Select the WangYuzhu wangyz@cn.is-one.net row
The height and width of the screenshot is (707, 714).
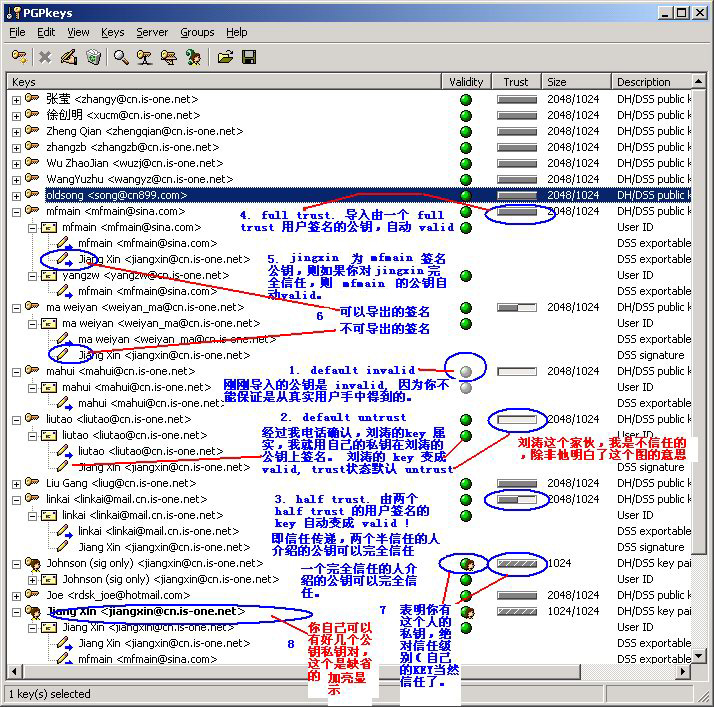[351, 179]
